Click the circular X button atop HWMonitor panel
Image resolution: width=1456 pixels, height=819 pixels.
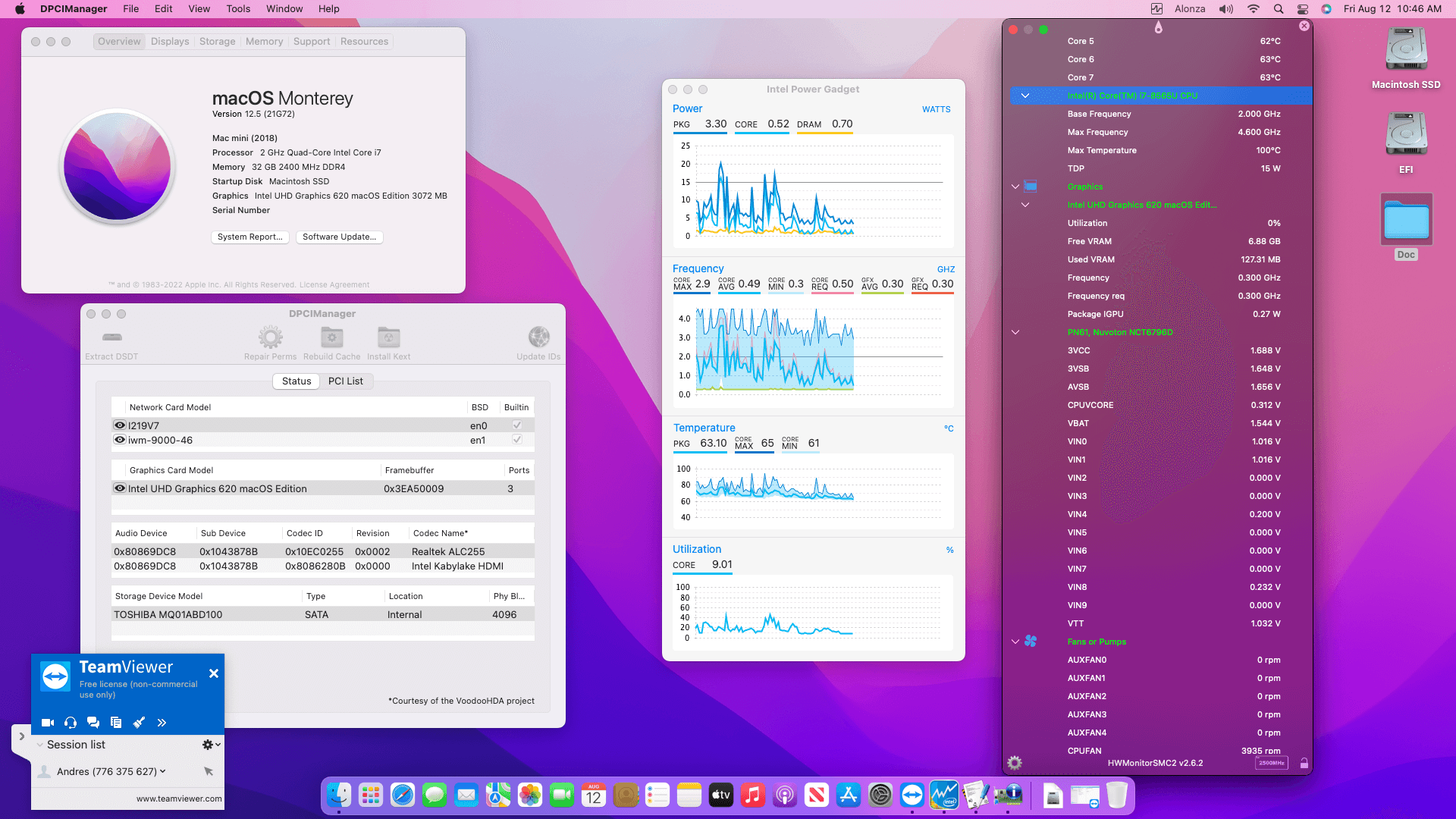(1304, 26)
